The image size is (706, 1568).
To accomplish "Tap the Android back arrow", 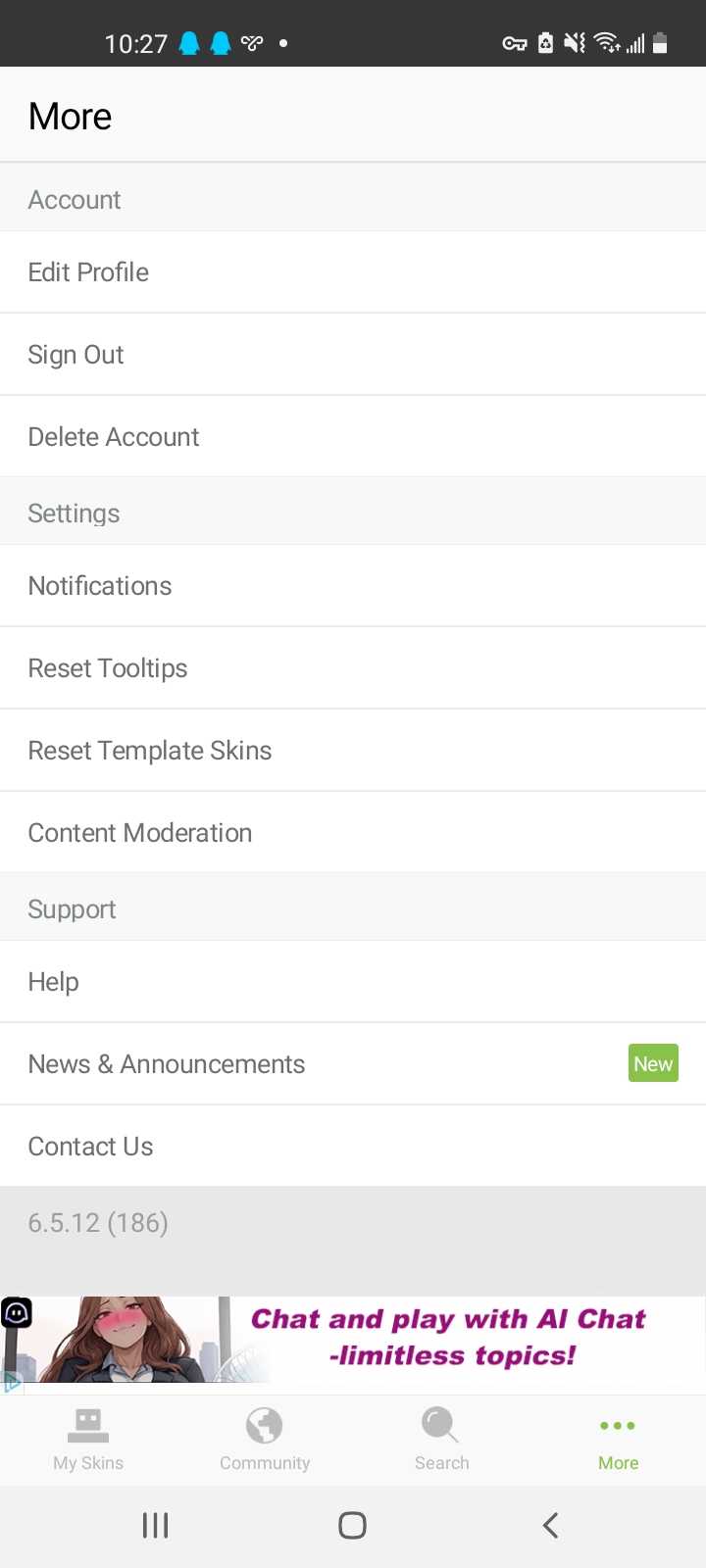I will [550, 1525].
